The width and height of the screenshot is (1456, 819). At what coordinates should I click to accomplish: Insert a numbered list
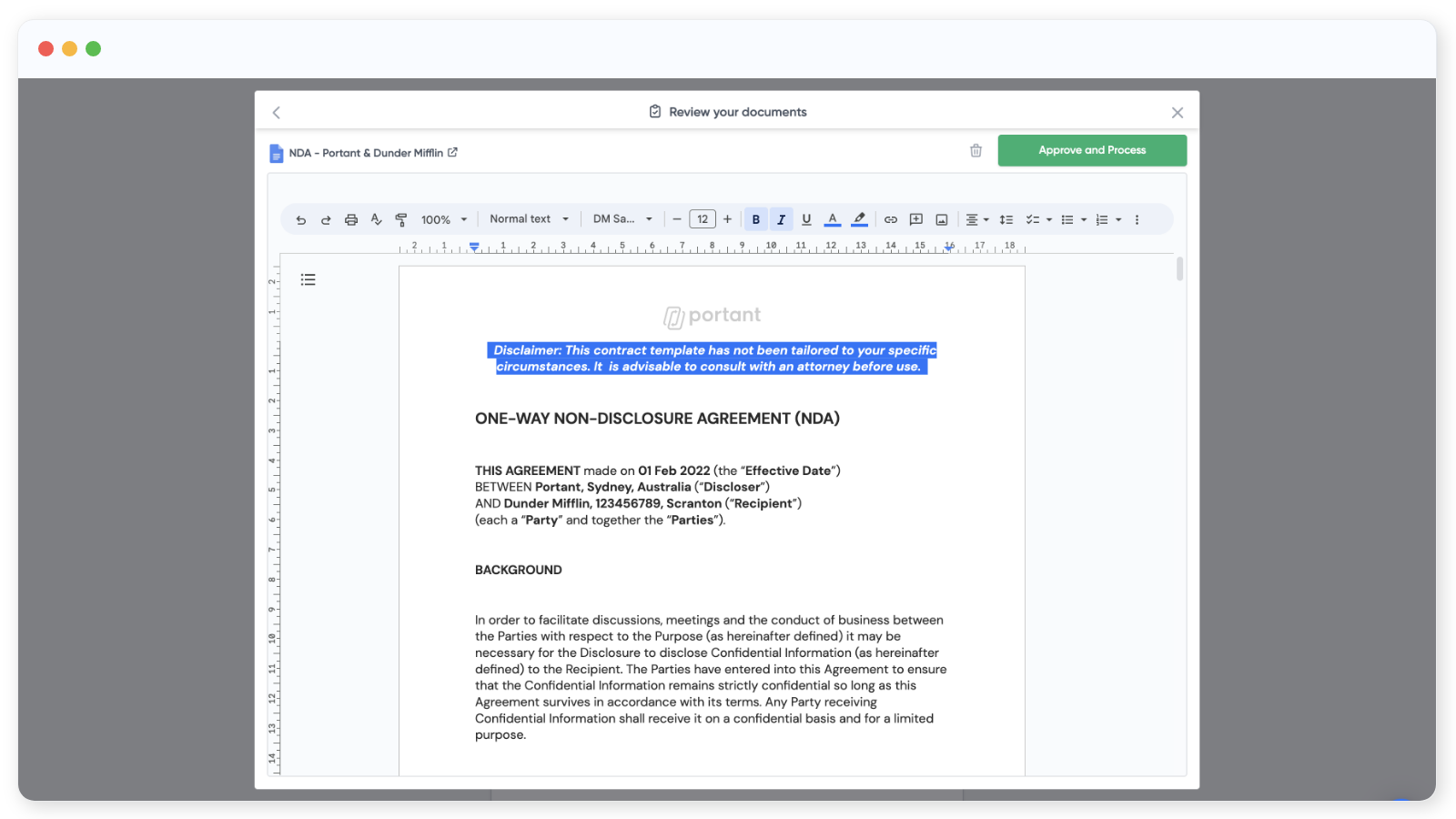(x=1102, y=220)
